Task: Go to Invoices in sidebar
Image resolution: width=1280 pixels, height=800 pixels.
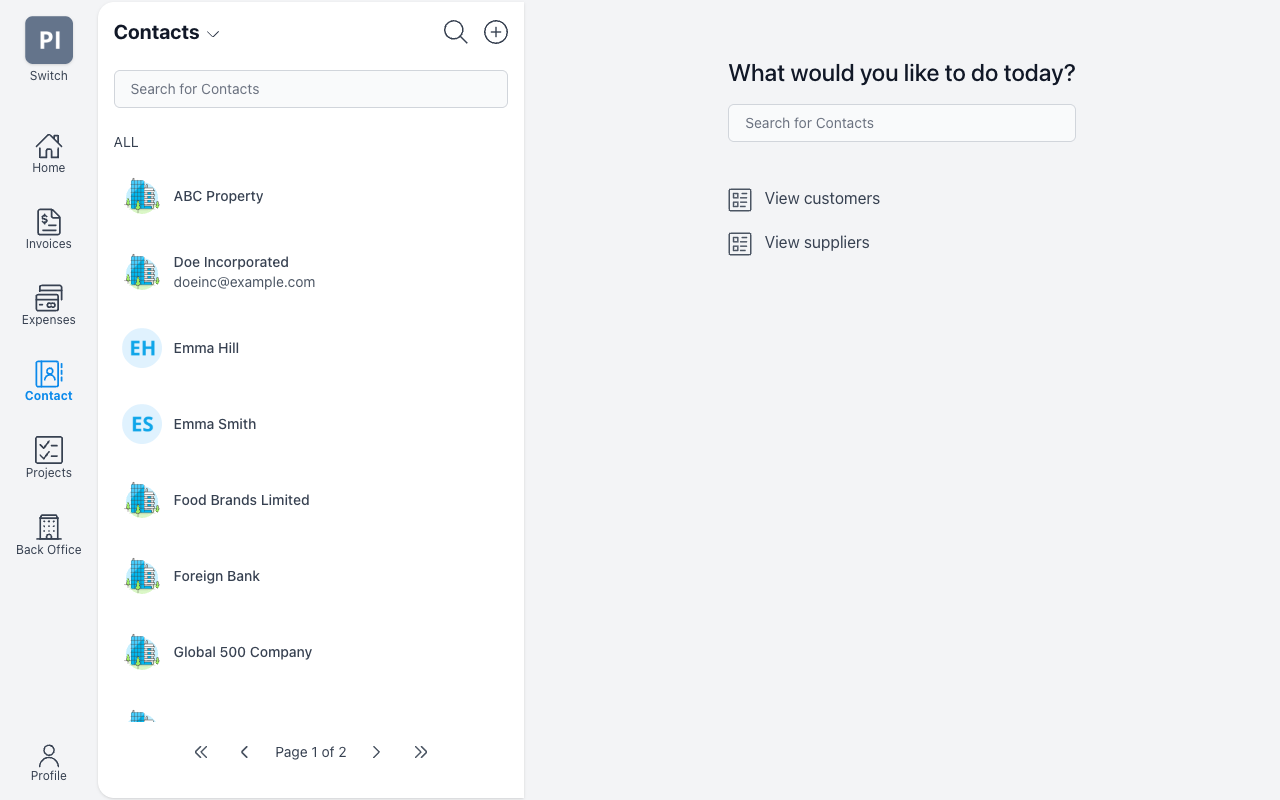Action: pos(48,230)
